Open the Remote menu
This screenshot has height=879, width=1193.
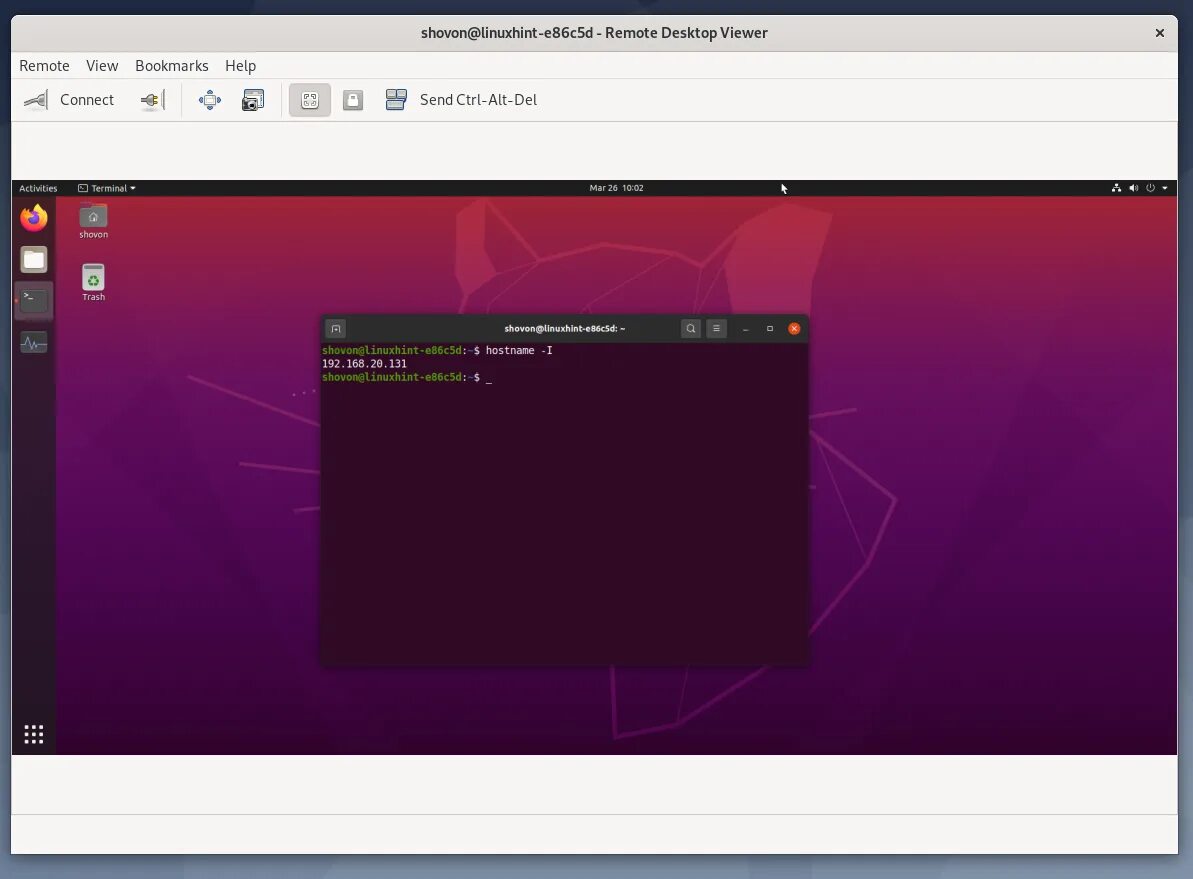[44, 65]
